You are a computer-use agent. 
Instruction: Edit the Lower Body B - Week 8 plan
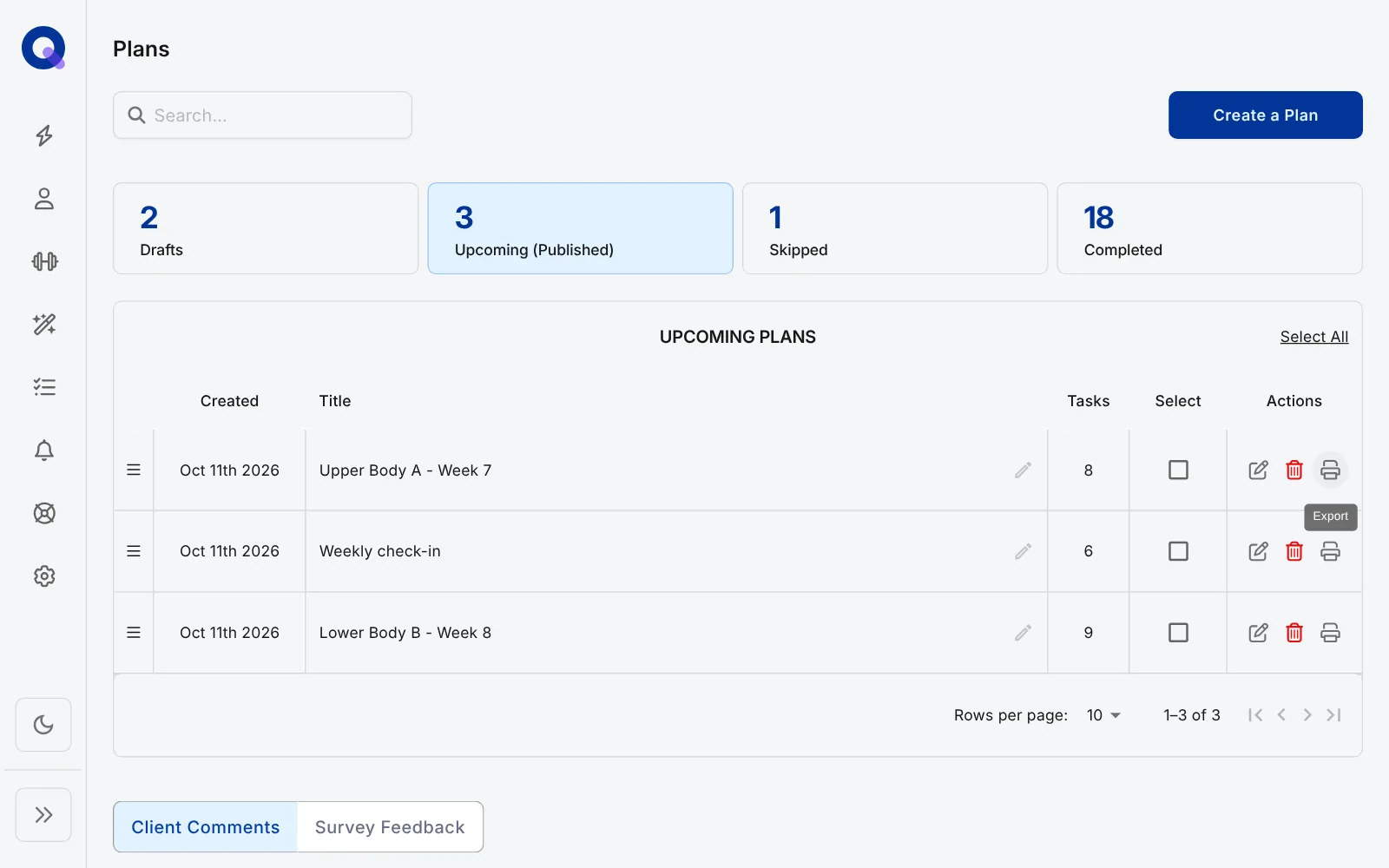click(1258, 633)
